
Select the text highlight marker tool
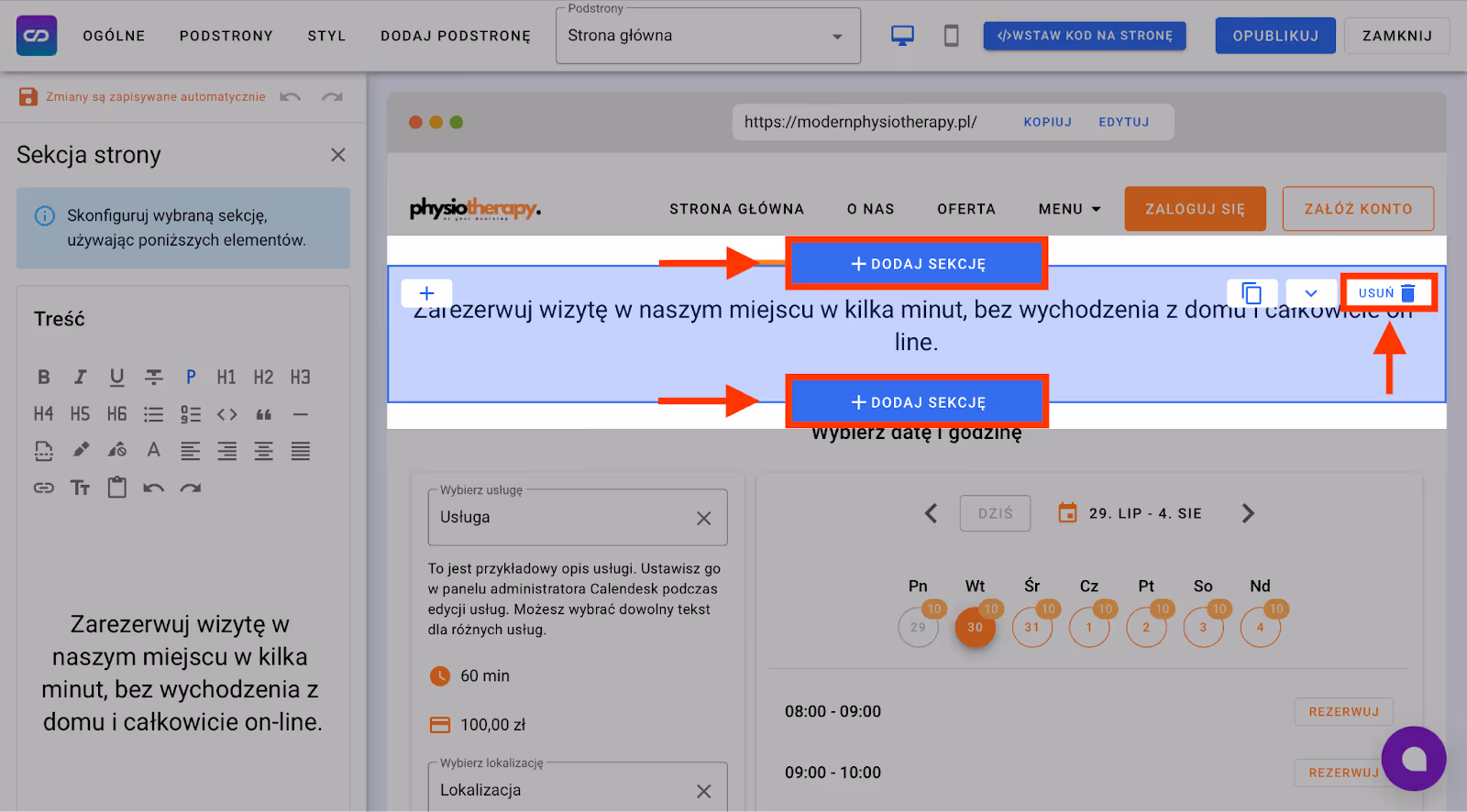(81, 450)
